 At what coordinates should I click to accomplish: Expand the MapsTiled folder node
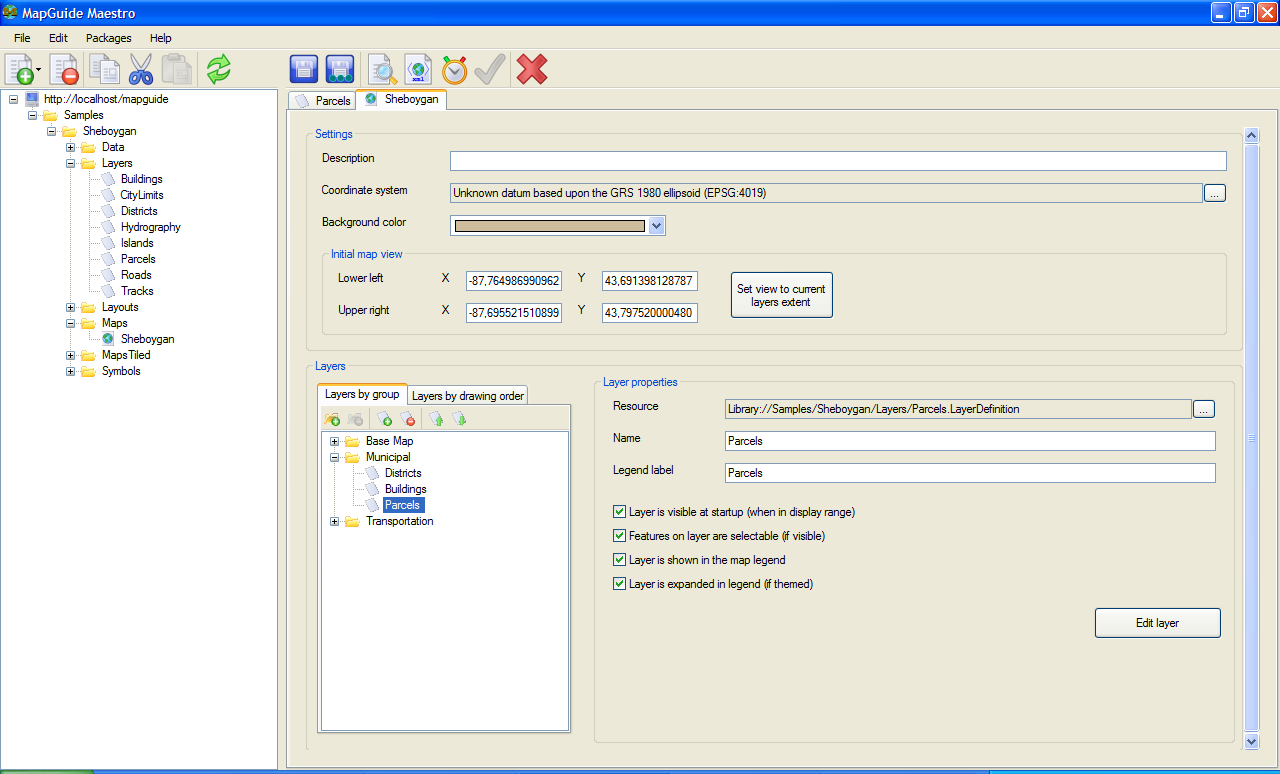(70, 355)
